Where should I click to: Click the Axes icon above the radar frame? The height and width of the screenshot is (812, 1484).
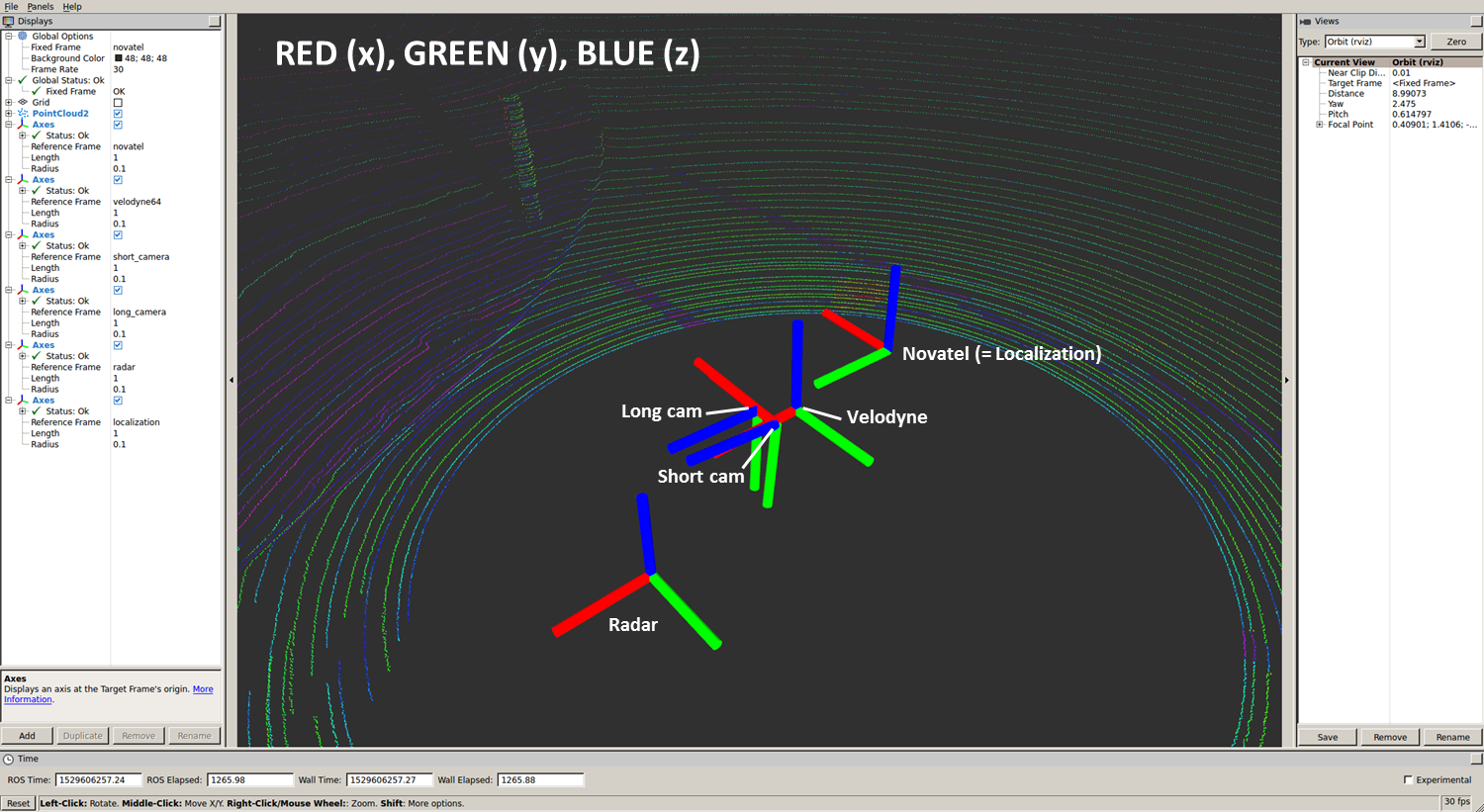(23, 345)
